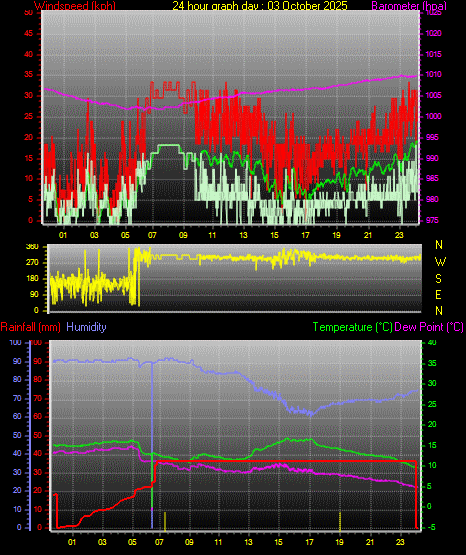Screen dimensions: 466x555
Task: Click "990" on the barometer axis
Action: (x=432, y=158)
